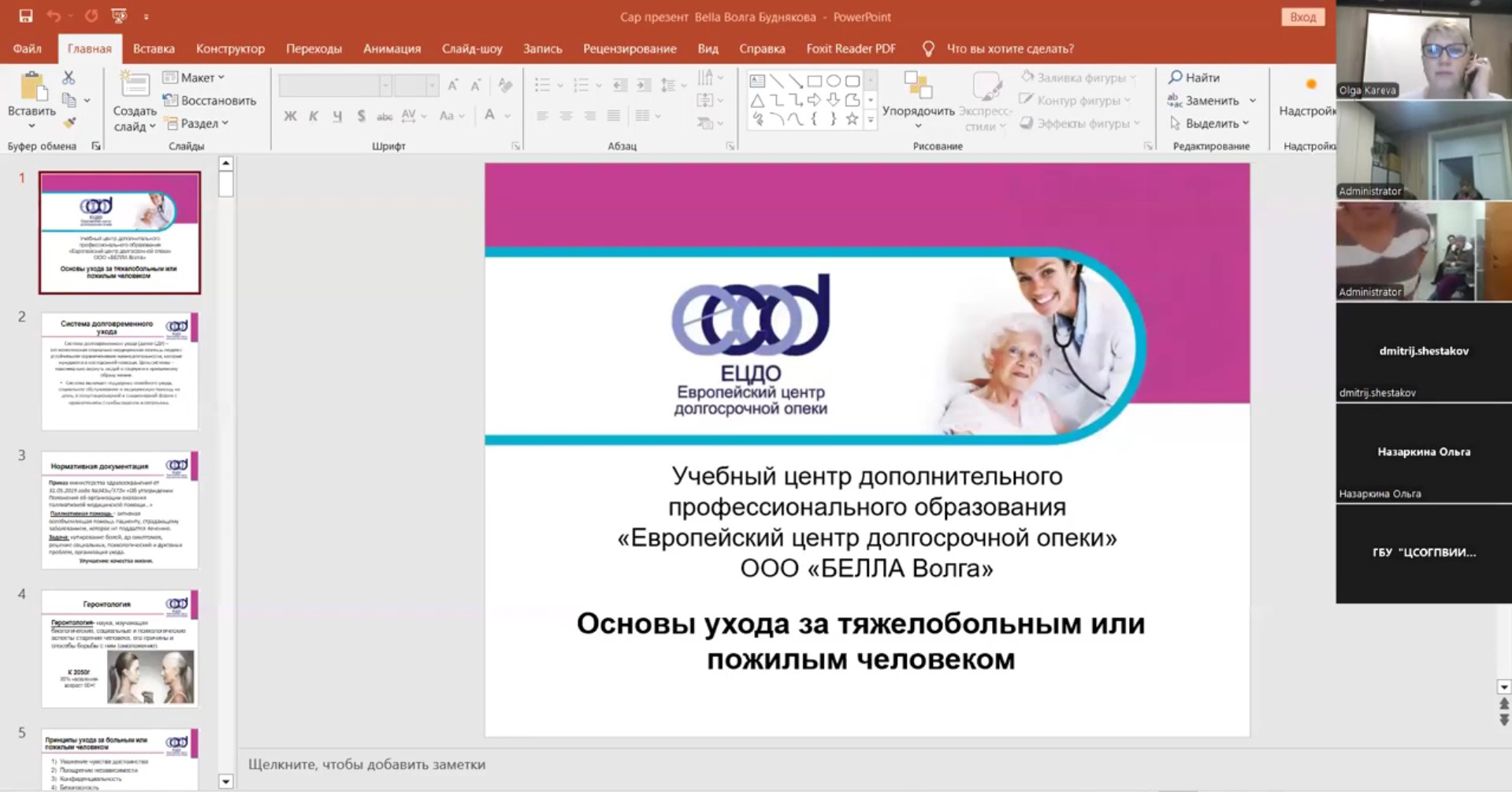Click the Вставить paste icon
The height and width of the screenshot is (792, 1512).
(x=32, y=87)
